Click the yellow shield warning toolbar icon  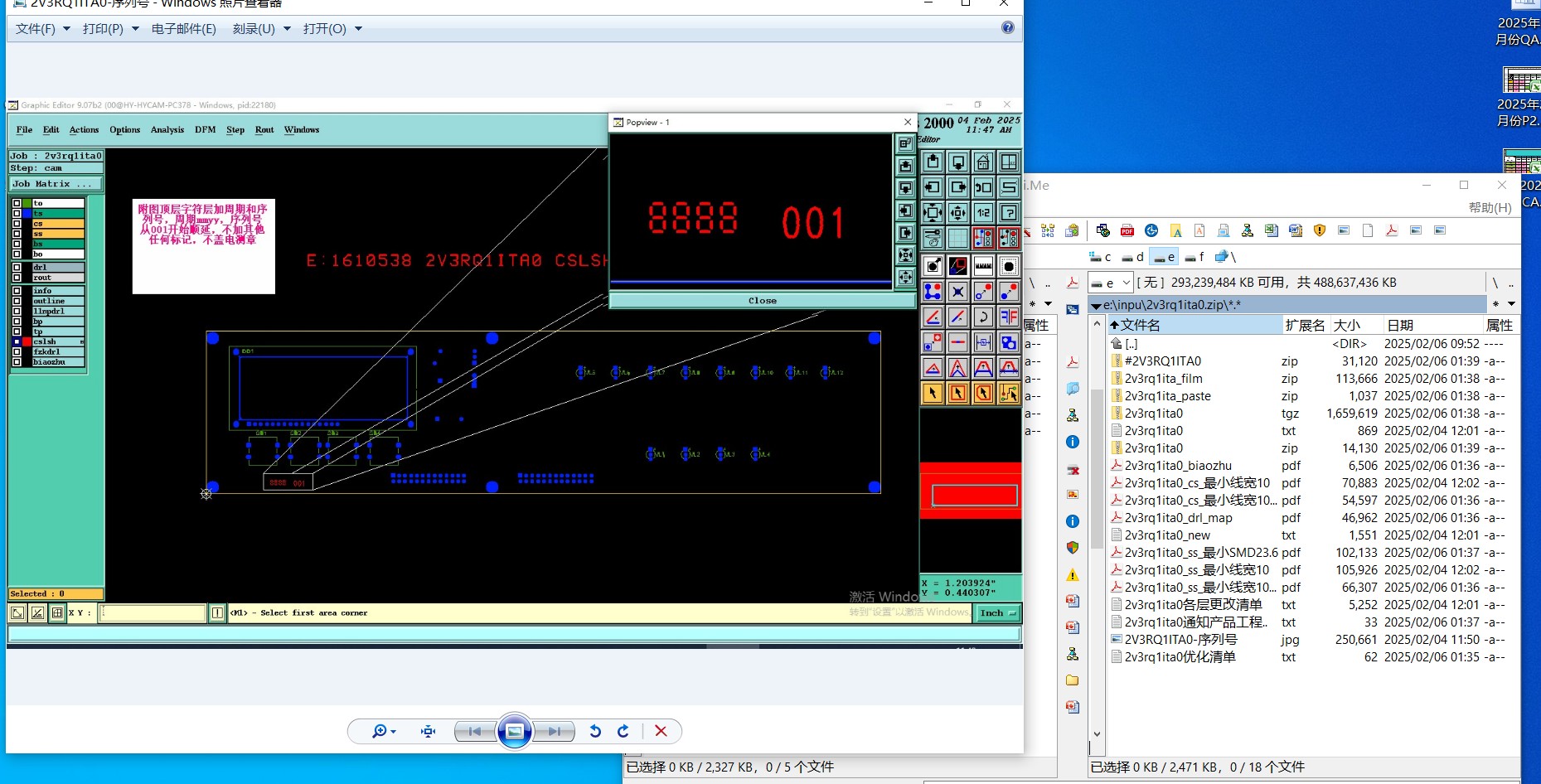[x=1320, y=230]
